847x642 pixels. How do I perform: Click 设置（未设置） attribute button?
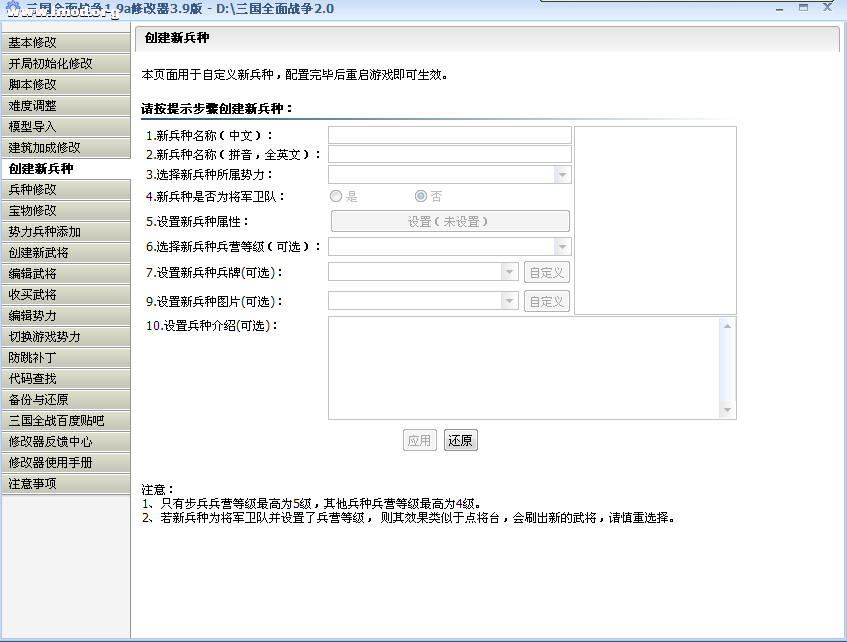450,221
